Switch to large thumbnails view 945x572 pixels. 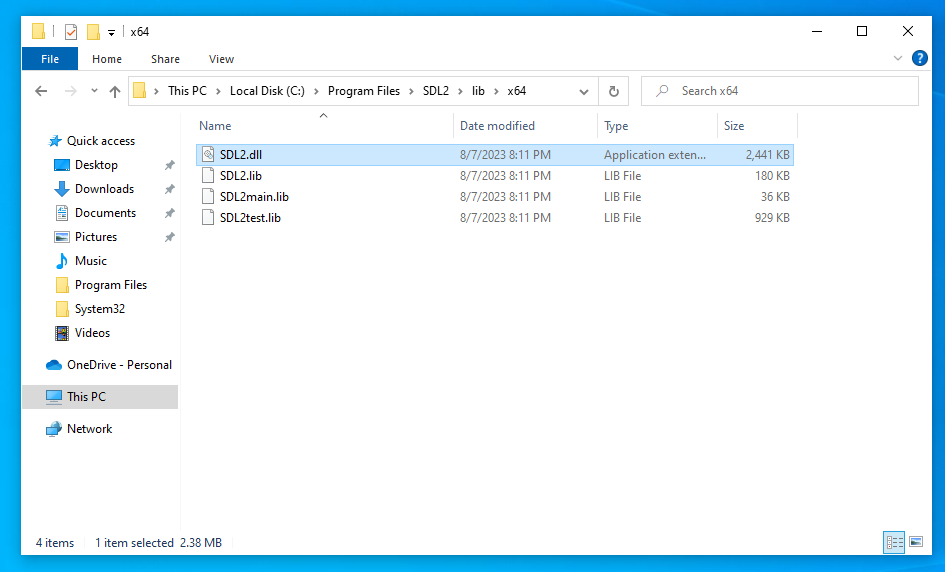(916, 542)
